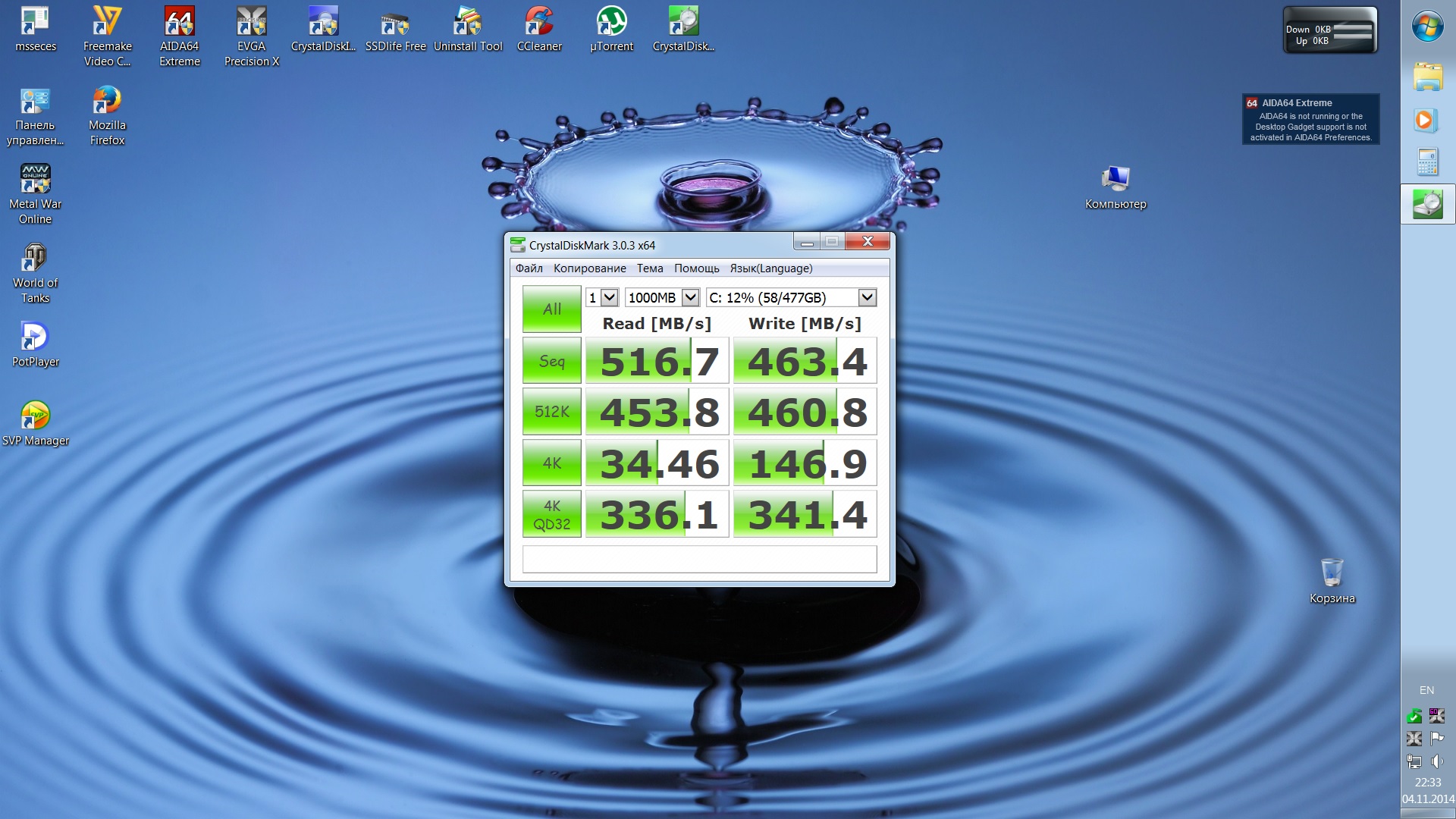The width and height of the screenshot is (1456, 819).
Task: Start the Seq benchmark test
Action: [x=552, y=361]
